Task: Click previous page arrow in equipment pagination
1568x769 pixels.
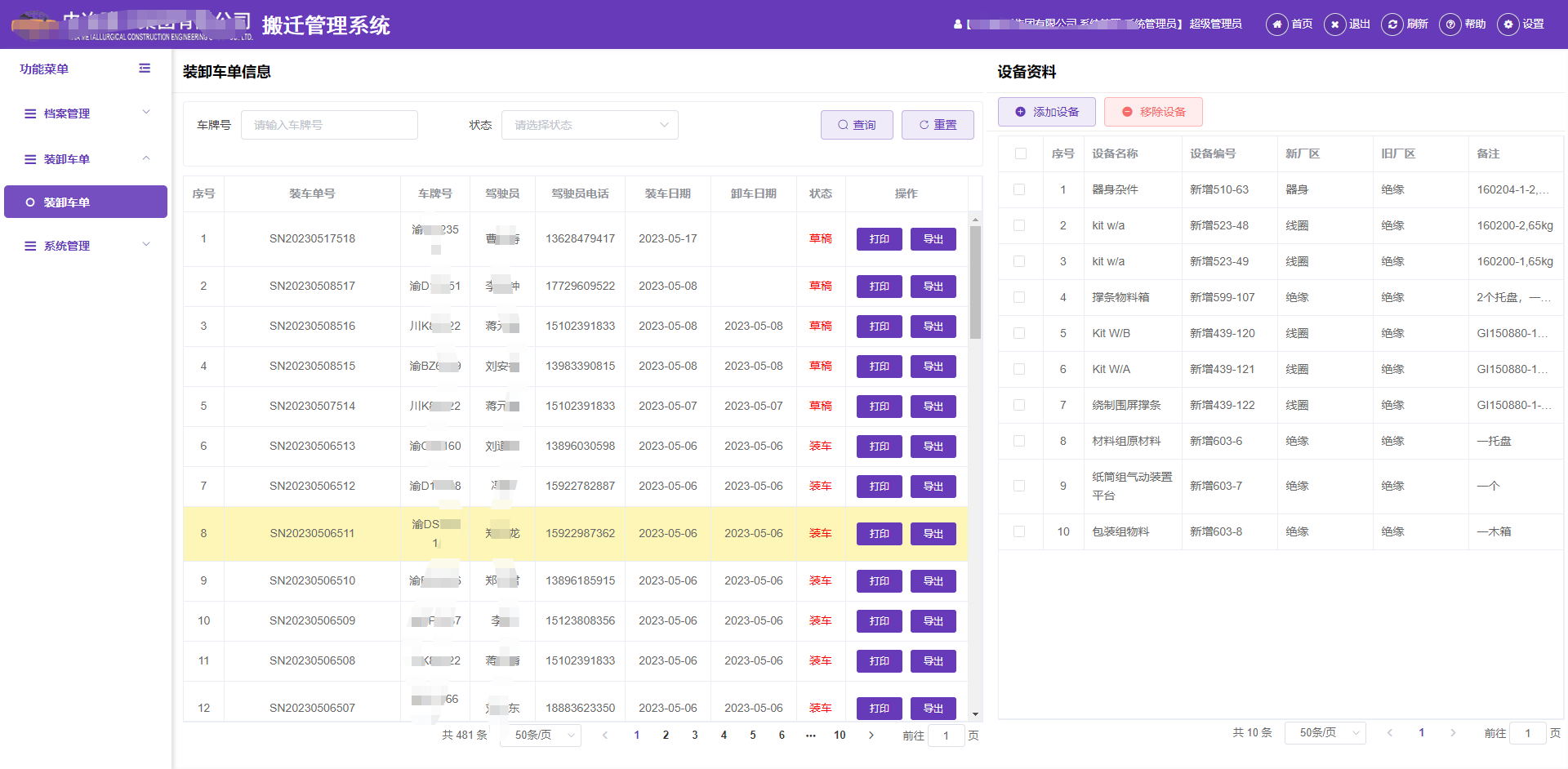Action: pyautogui.click(x=1390, y=733)
